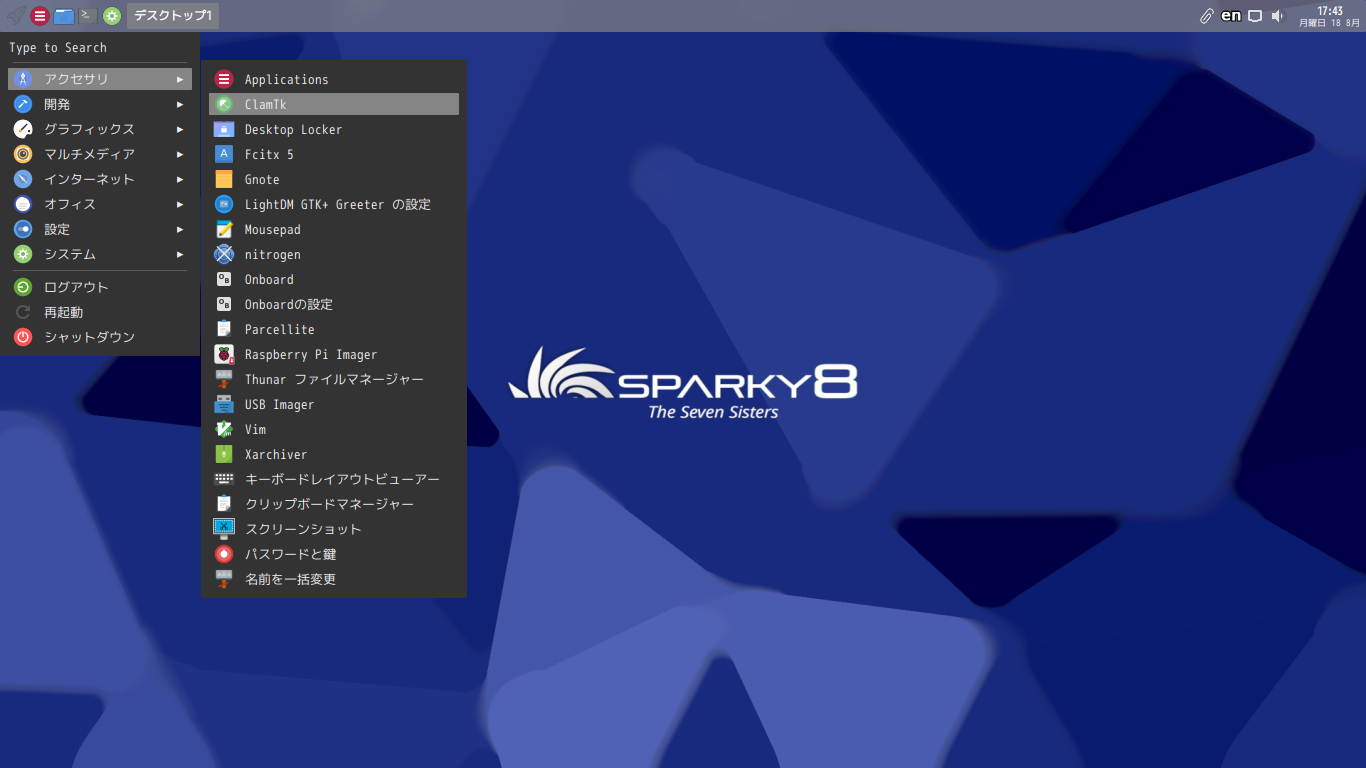Open the terminal from the top panel

tap(89, 15)
